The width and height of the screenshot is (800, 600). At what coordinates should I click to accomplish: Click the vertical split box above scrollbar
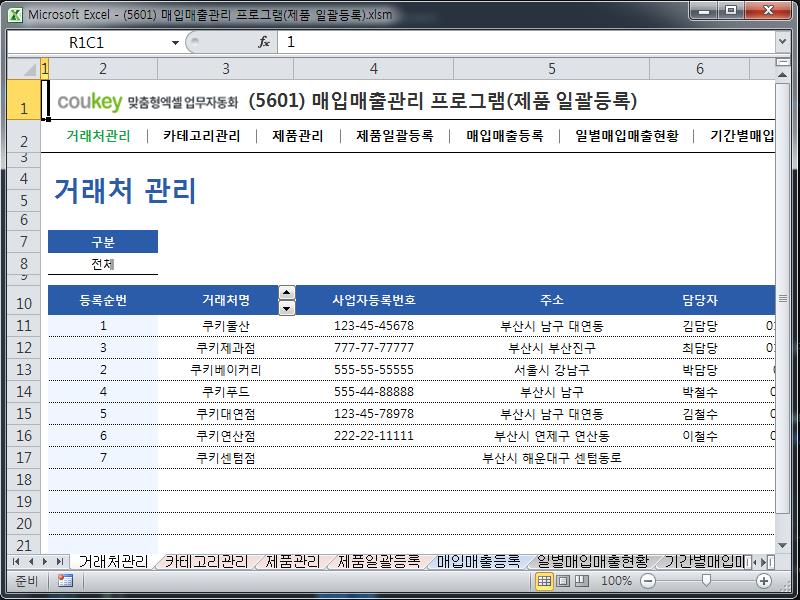pos(782,62)
